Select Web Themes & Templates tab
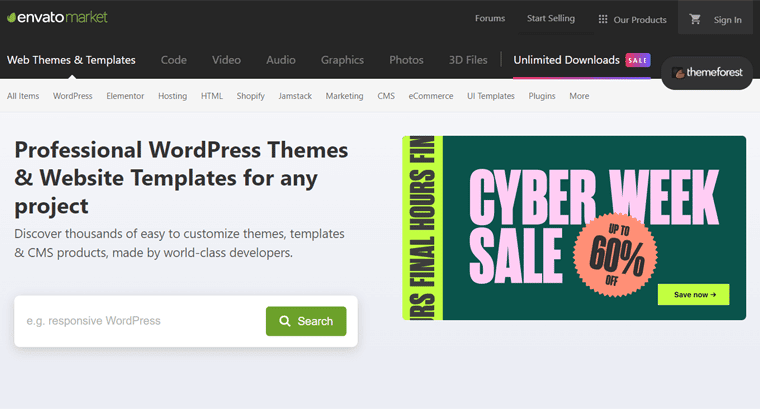760x409 pixels. (71, 60)
